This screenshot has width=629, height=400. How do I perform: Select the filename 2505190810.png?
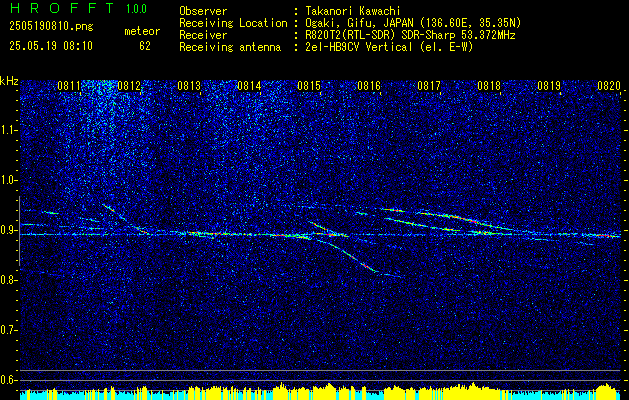(x=51, y=27)
